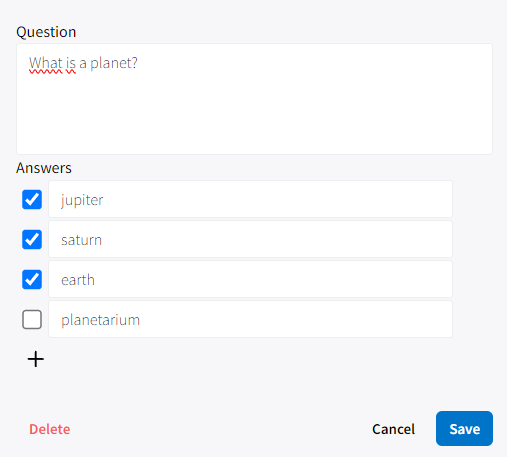Edit the saturn answer field
The image size is (507, 457).
point(250,239)
